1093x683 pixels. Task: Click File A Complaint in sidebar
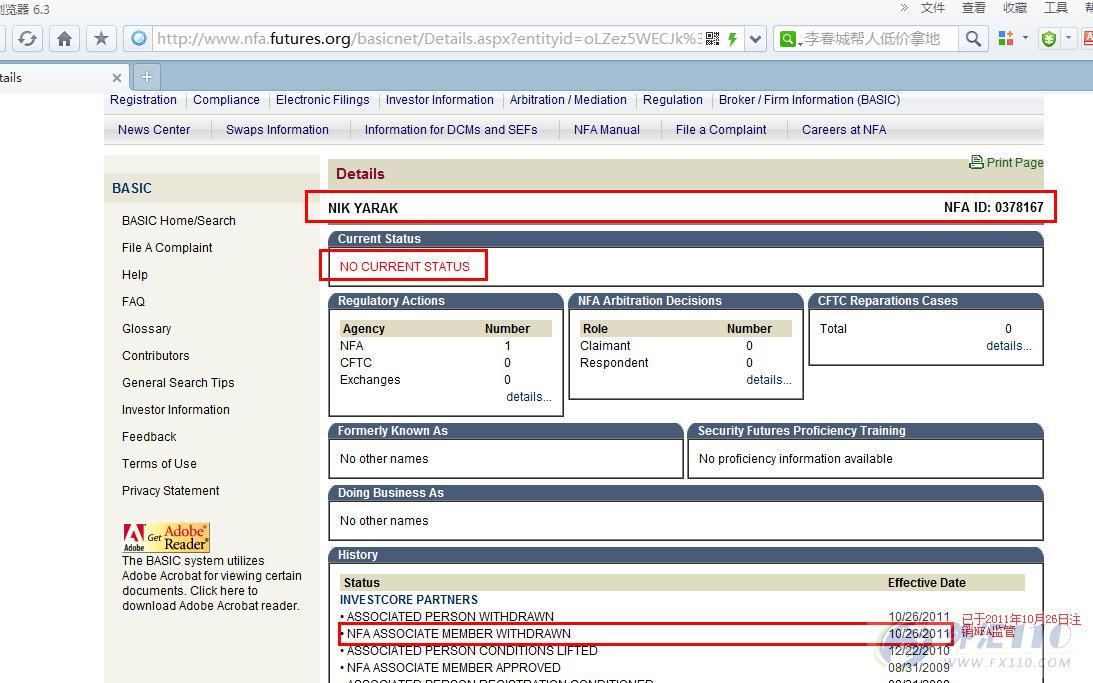(167, 247)
